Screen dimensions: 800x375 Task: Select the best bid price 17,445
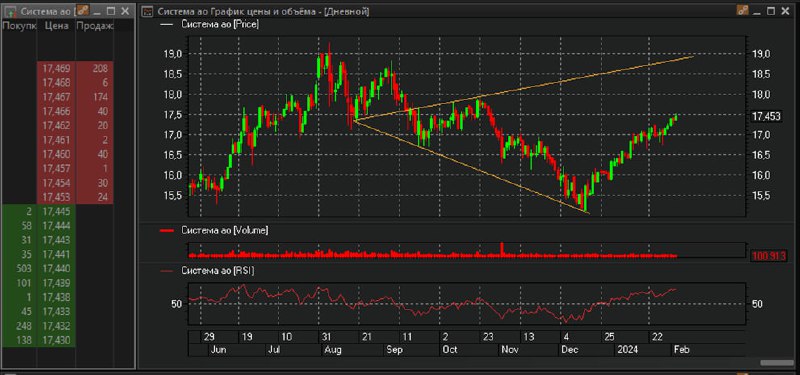[x=56, y=211]
